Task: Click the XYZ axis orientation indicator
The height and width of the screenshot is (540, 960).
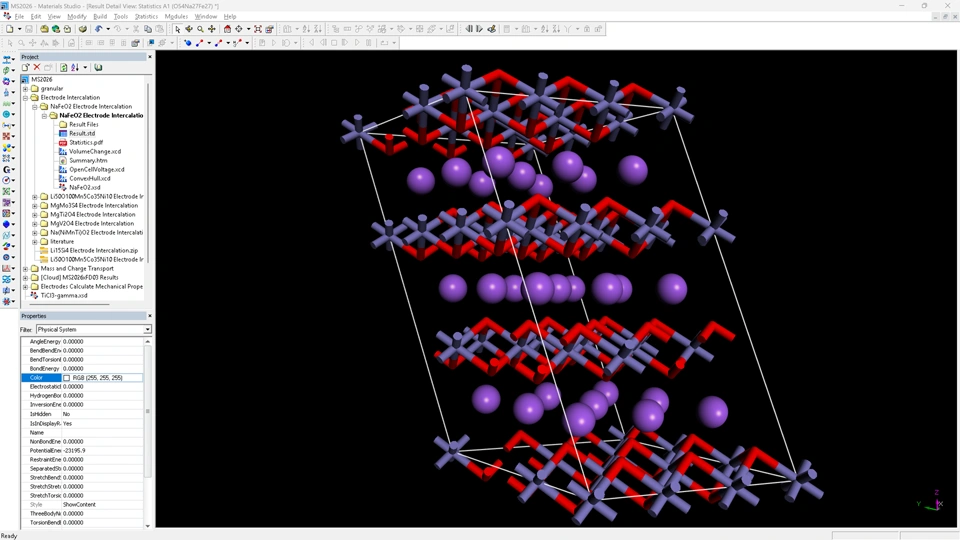Action: 932,502
